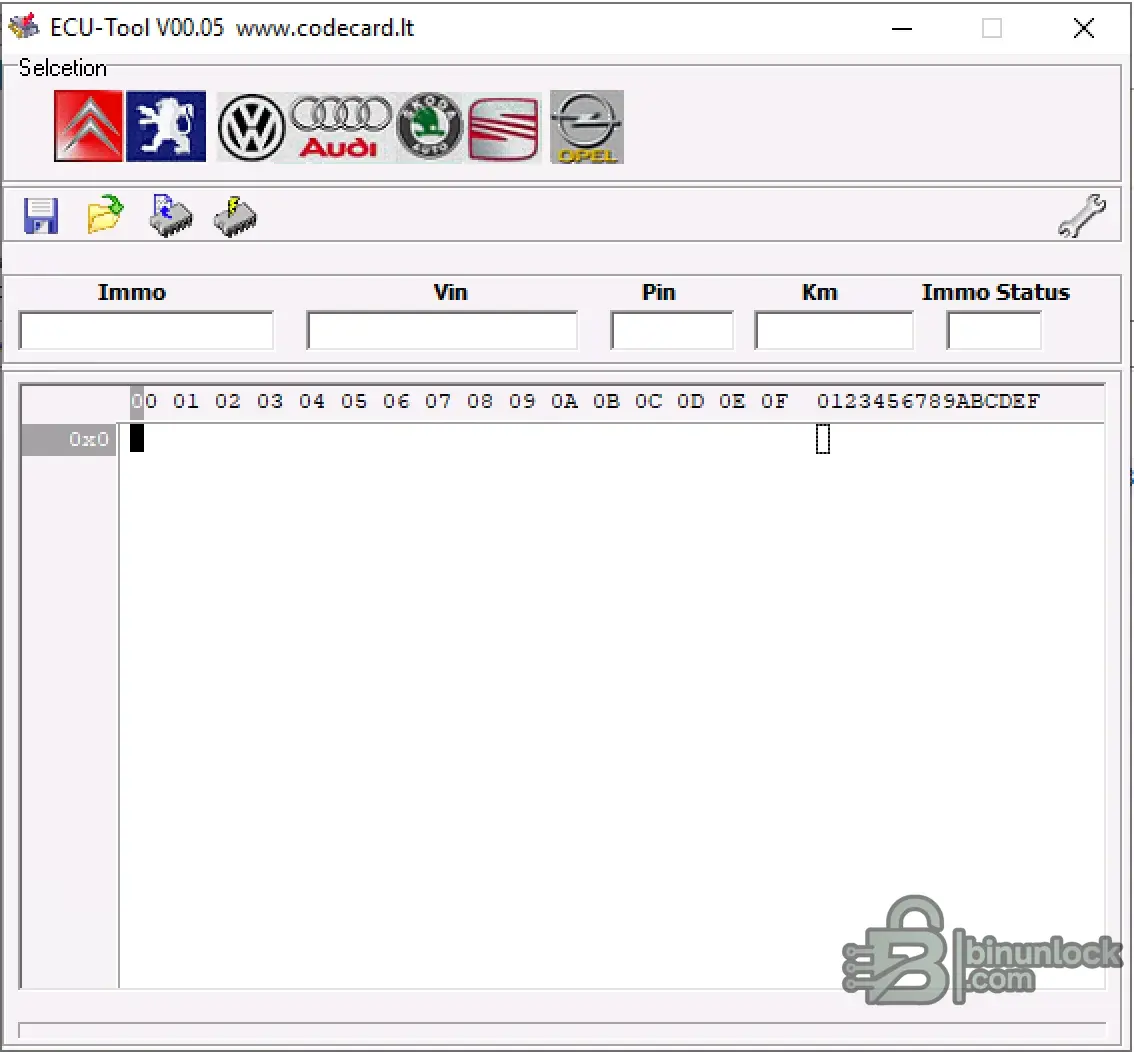Image resolution: width=1134 pixels, height=1052 pixels.
Task: Select the Skoda brand logo
Action: click(430, 127)
